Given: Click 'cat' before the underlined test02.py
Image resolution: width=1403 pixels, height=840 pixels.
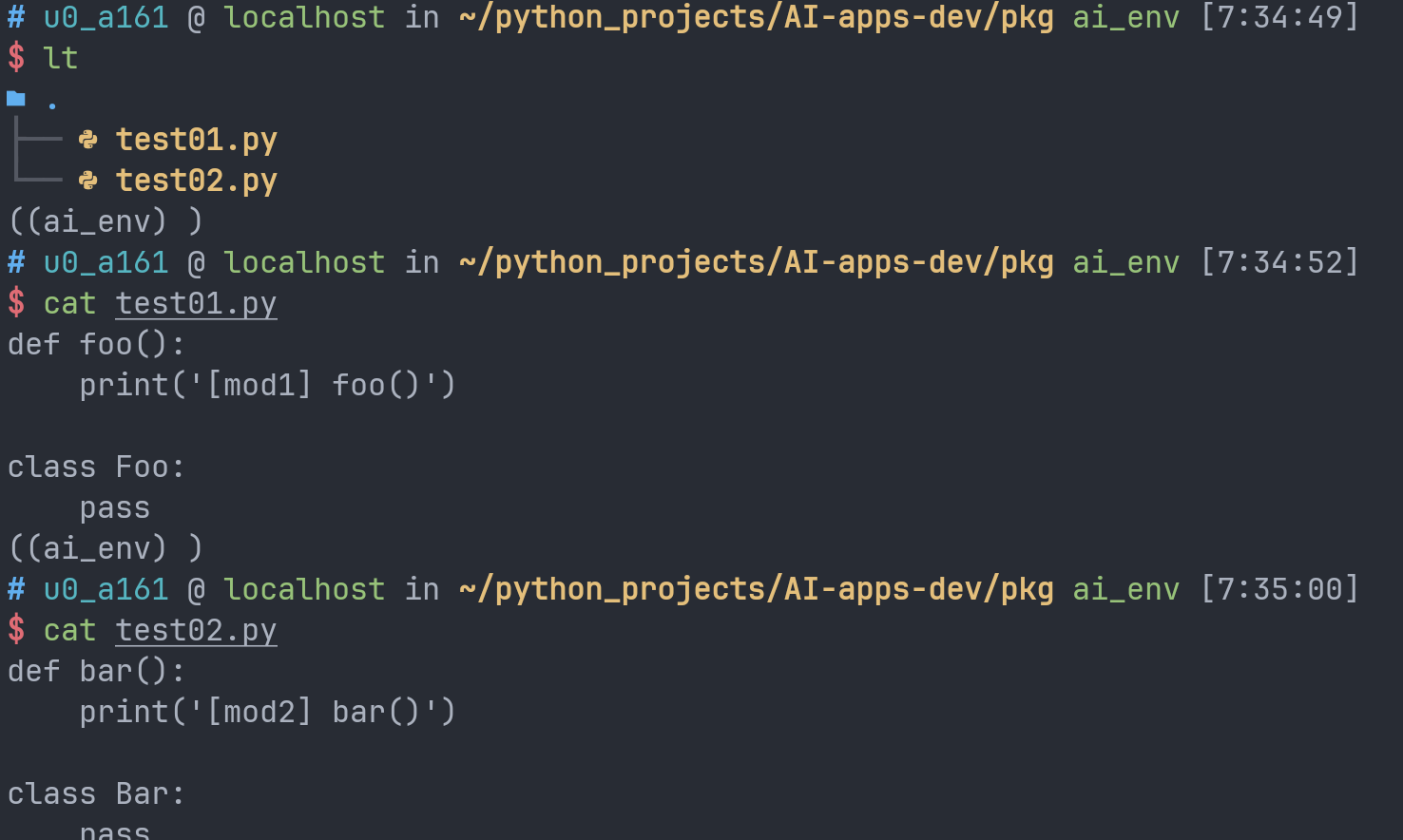Looking at the screenshot, I should (69, 631).
